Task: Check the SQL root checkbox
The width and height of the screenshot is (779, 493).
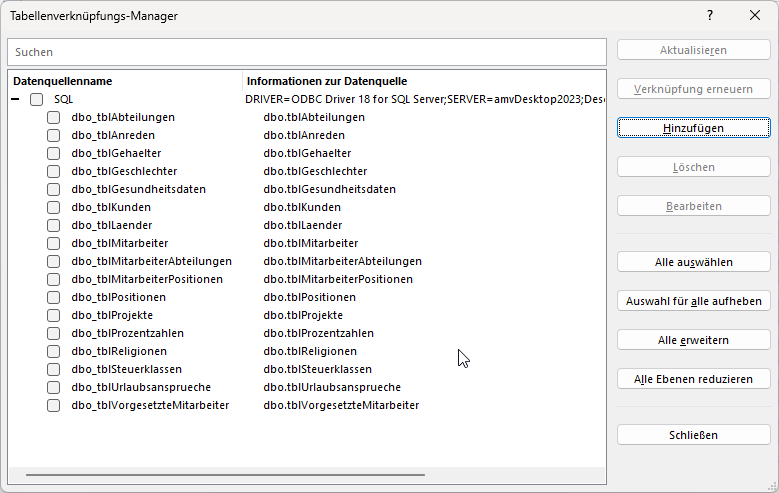Action: (37, 99)
